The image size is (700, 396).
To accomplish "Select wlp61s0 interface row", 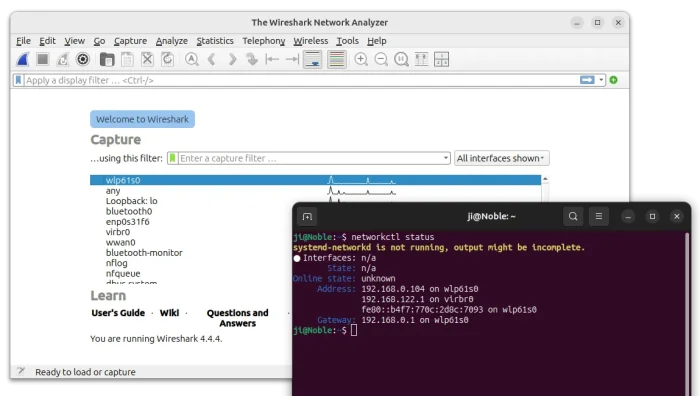I will pos(315,180).
